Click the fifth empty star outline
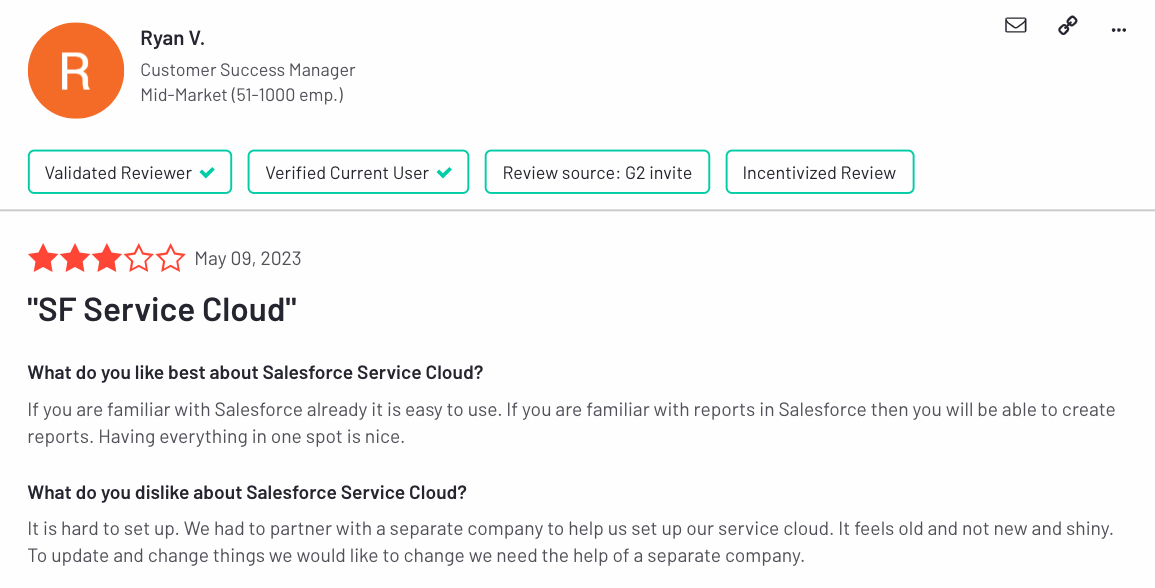Image resolution: width=1155 pixels, height=588 pixels. [171, 259]
